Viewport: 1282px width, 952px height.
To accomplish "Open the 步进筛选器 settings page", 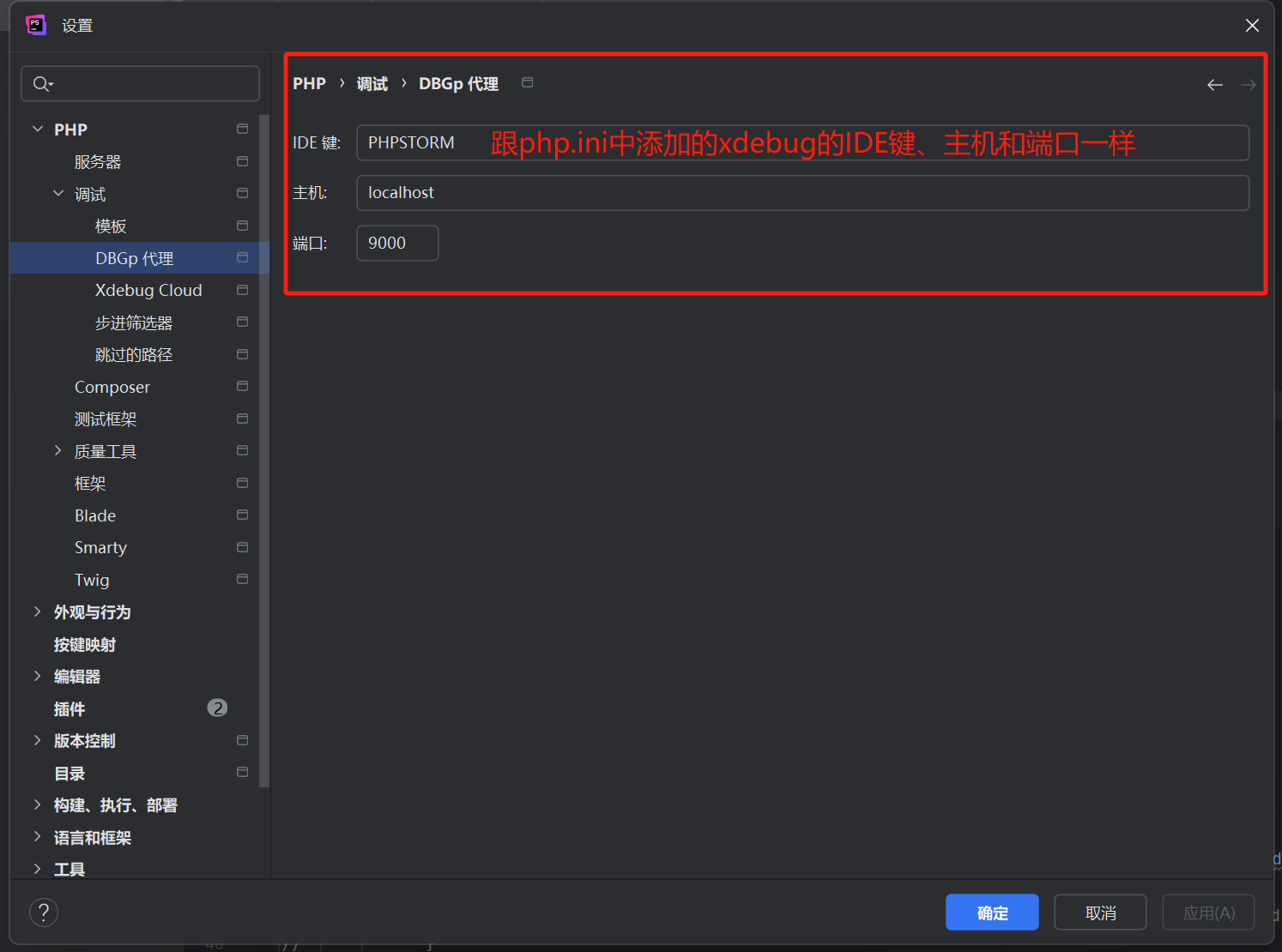I will (134, 322).
